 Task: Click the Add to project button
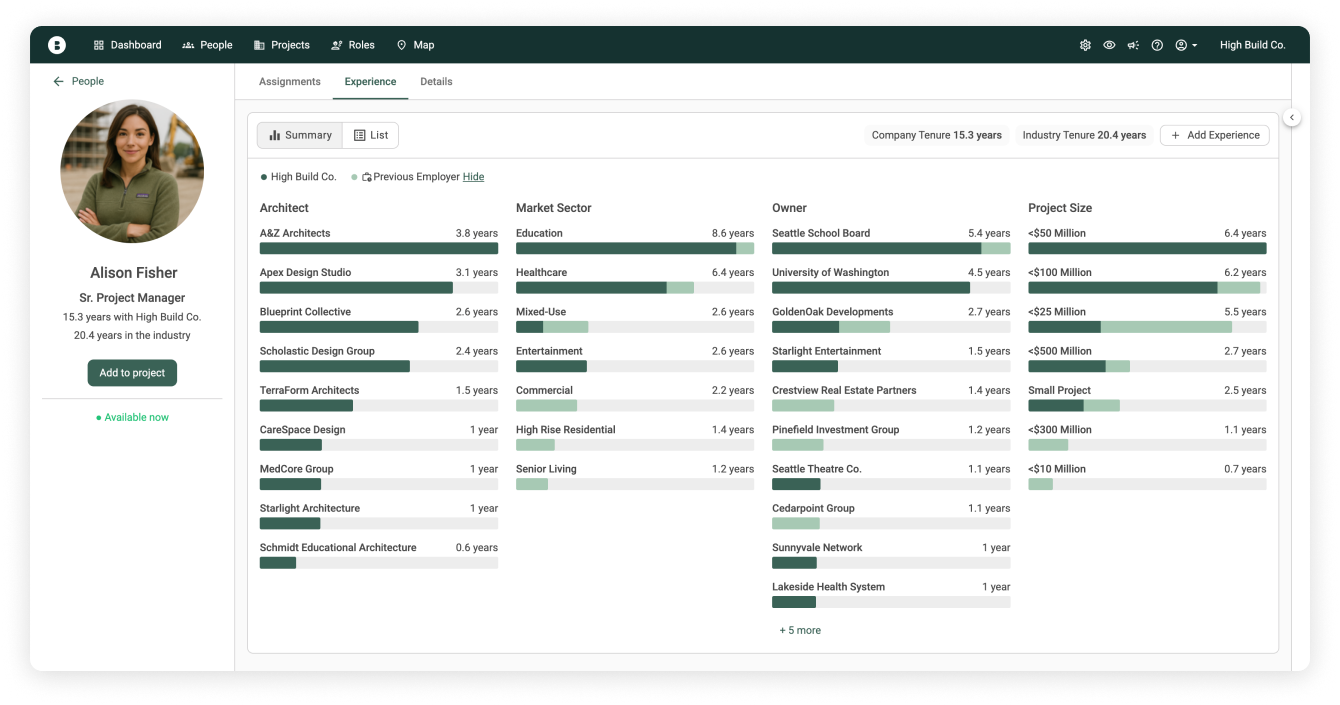132,373
